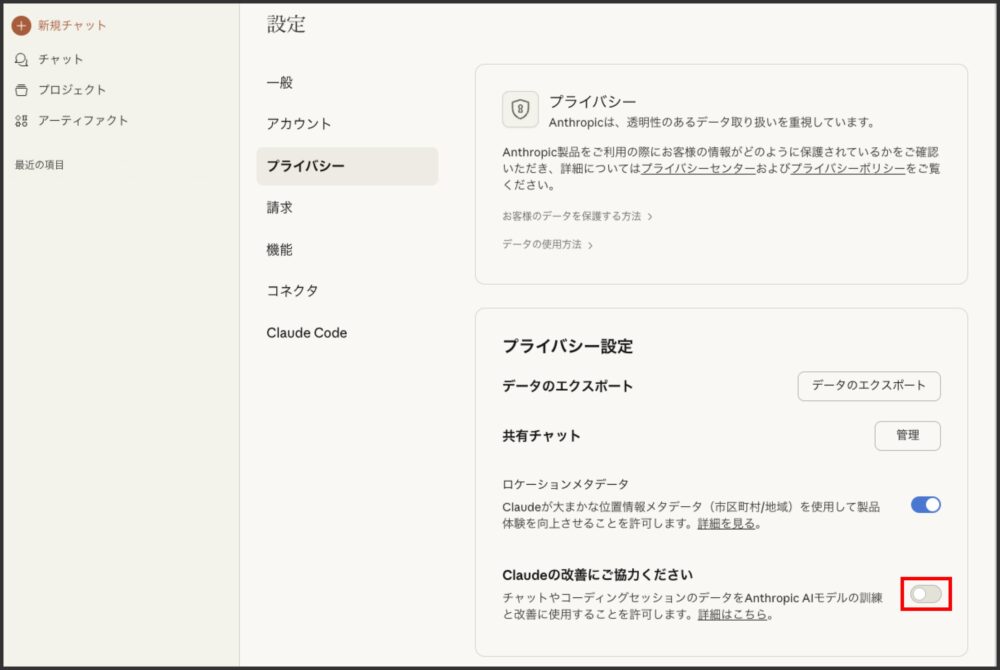Image resolution: width=1000 pixels, height=670 pixels.
Task: Select the プライバシー settings tab
Action: [306, 166]
